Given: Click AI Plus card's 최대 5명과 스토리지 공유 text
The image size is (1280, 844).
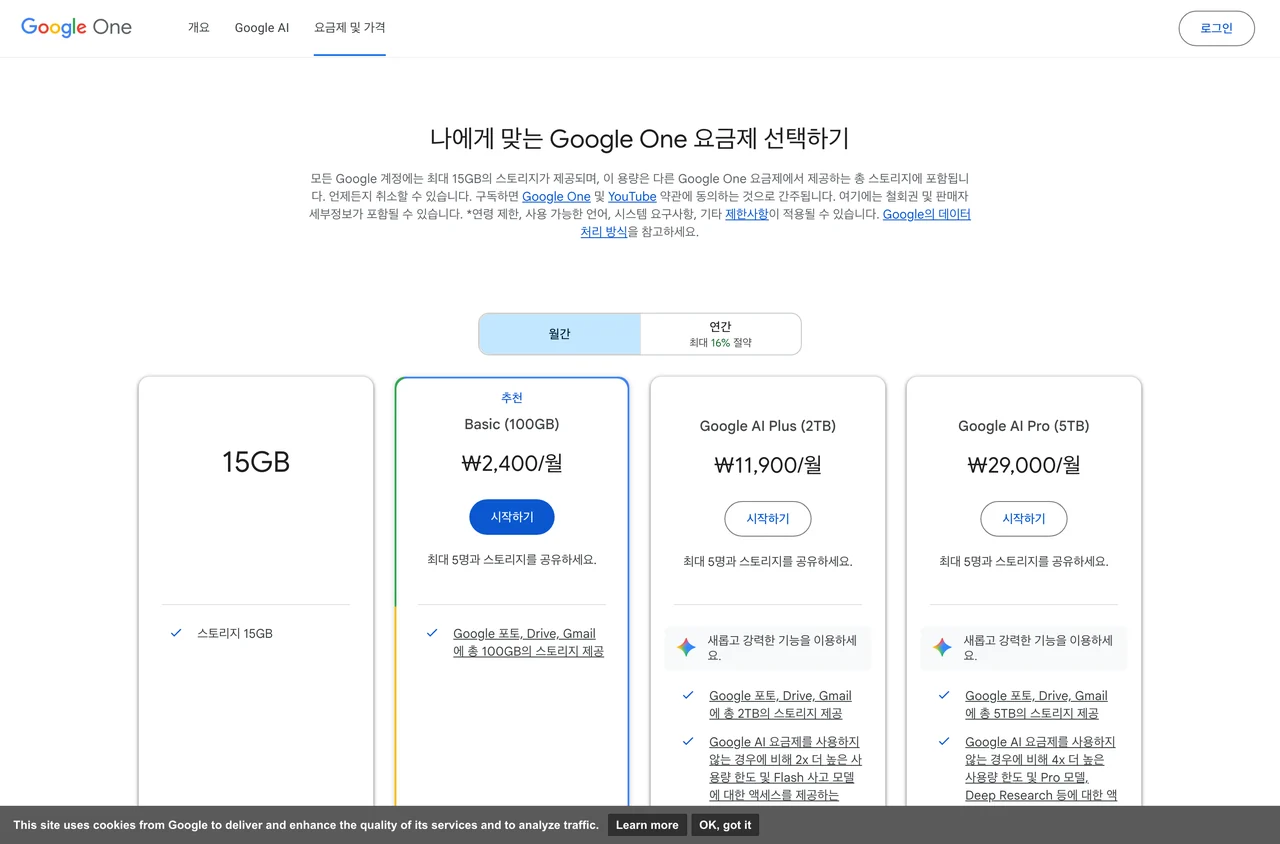Looking at the screenshot, I should (768, 561).
